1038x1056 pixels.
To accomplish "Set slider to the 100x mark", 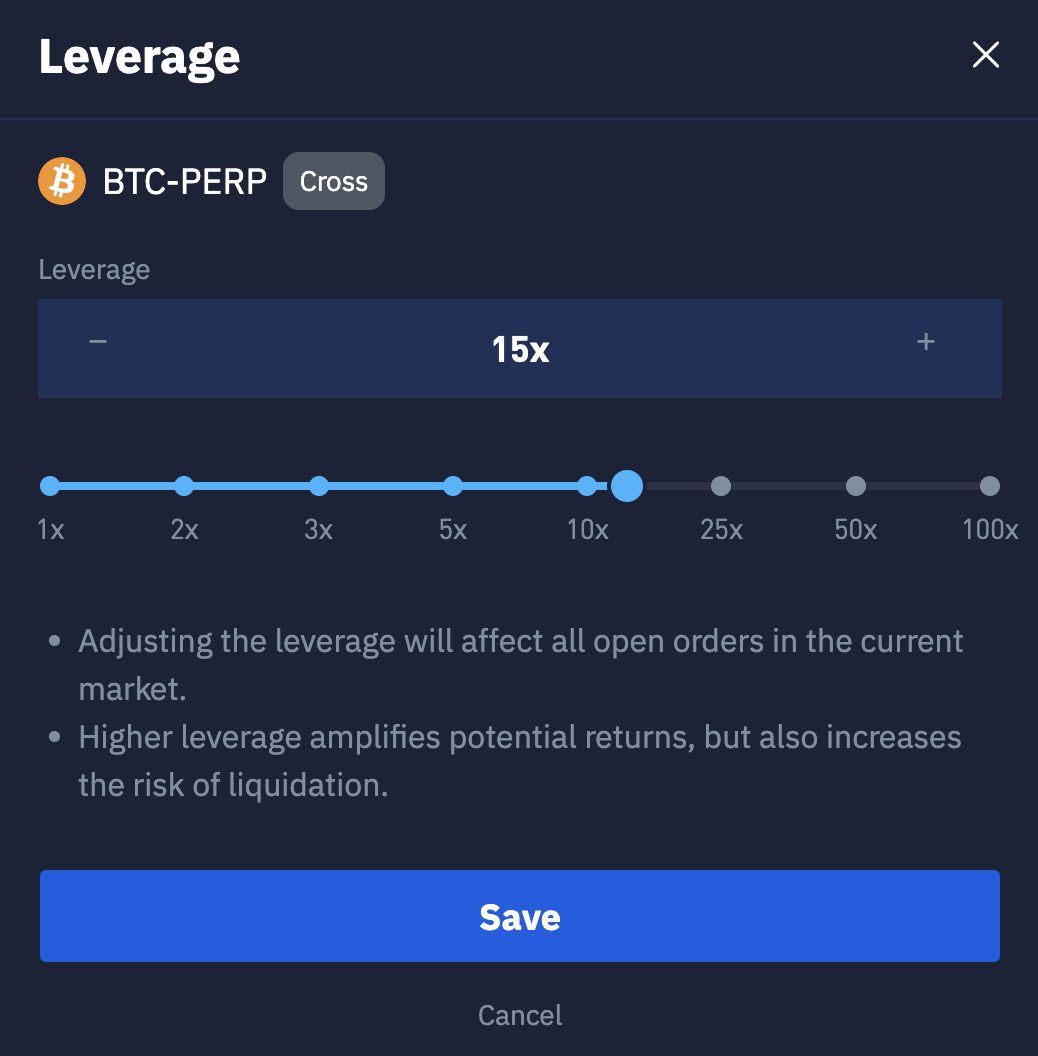I will 990,486.
